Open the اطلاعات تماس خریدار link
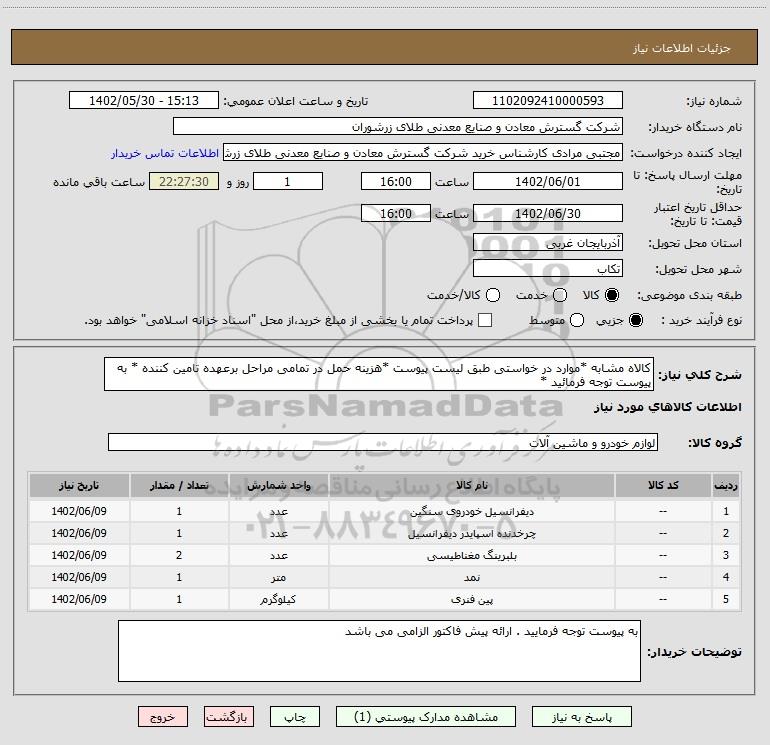This screenshot has height=745, width=770. [165, 153]
